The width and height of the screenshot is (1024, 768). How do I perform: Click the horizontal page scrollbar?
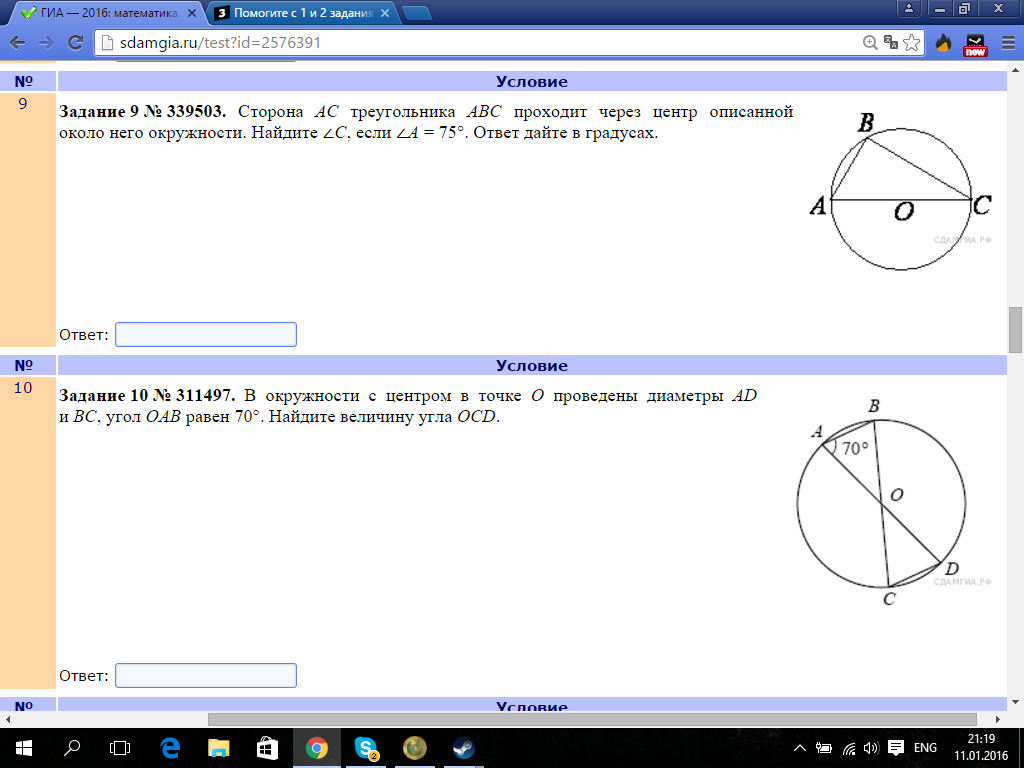591,719
